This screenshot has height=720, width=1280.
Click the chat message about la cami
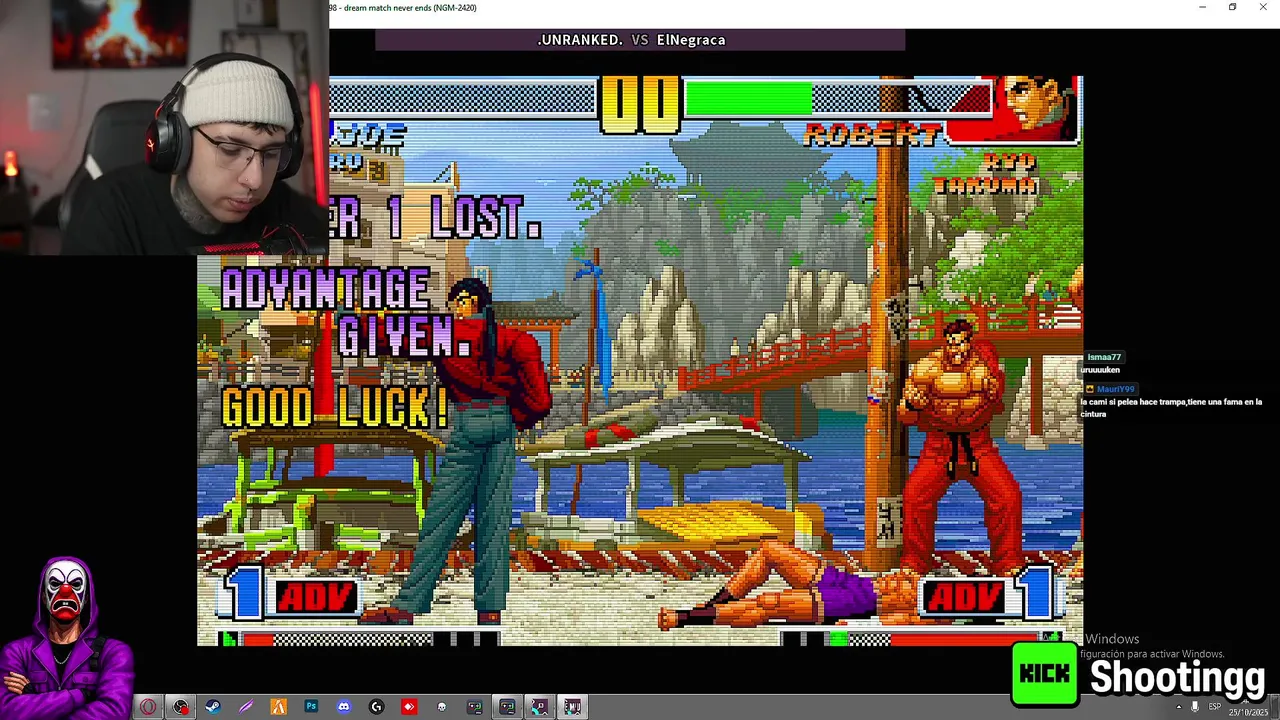[x=1171, y=408]
